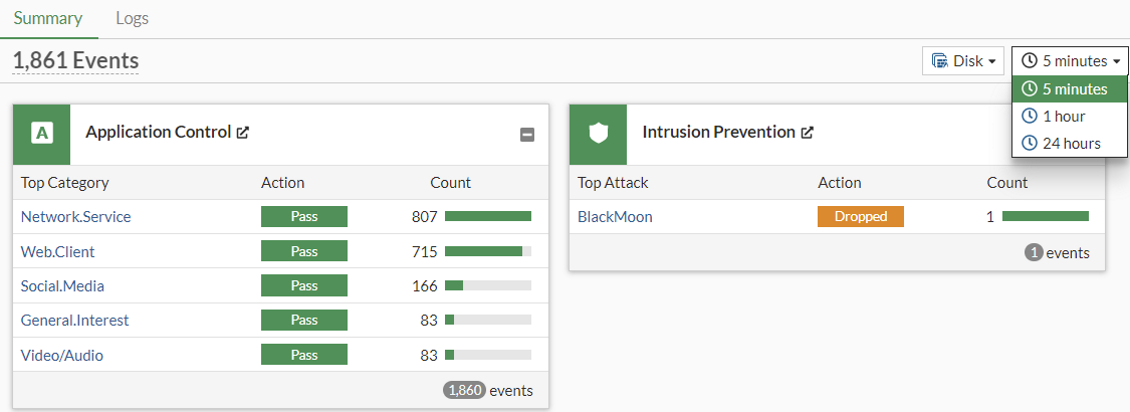The width and height of the screenshot is (1130, 412).
Task: Click the clock icon beside 1 hour
Action: (1029, 116)
